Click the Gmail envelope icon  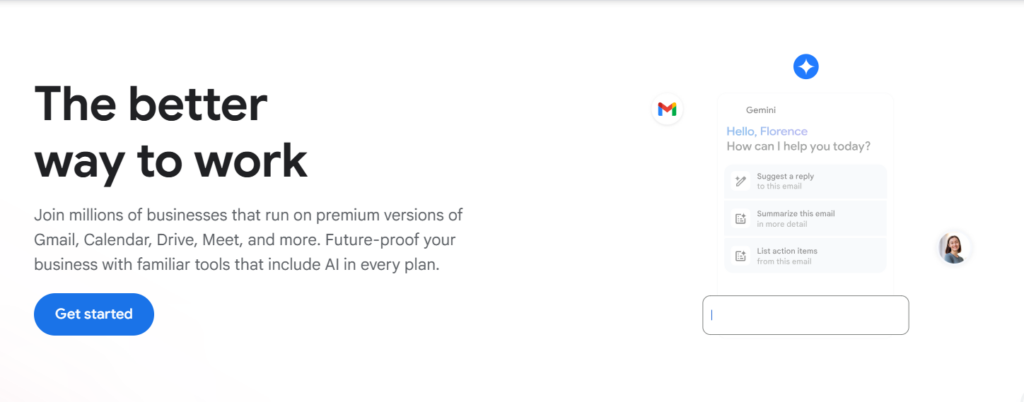(x=667, y=109)
